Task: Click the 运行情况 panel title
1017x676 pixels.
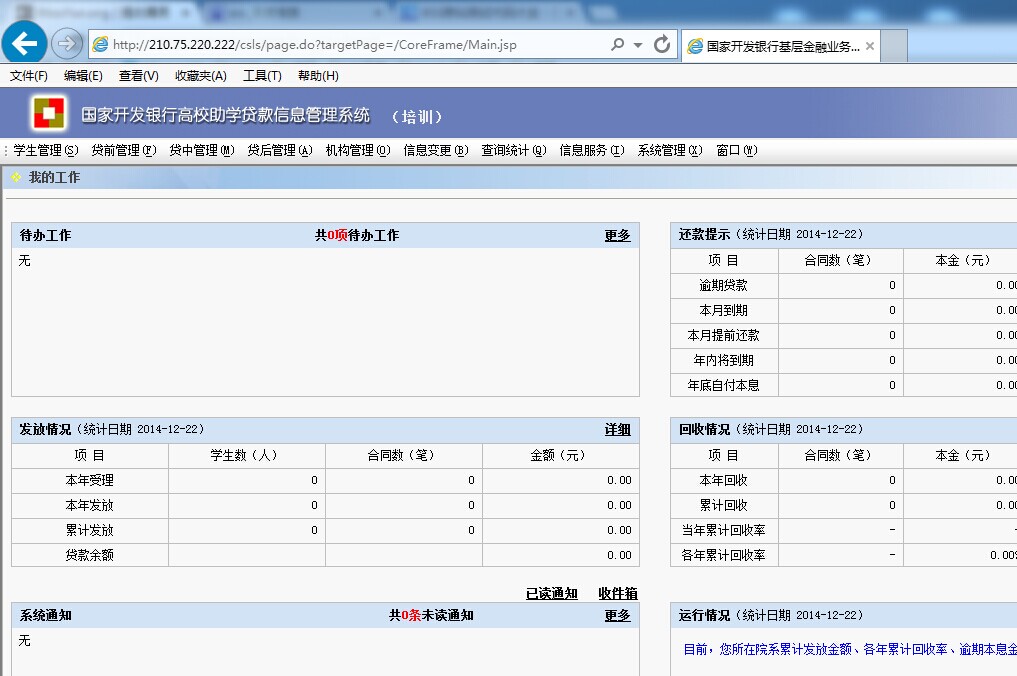Action: 704,616
